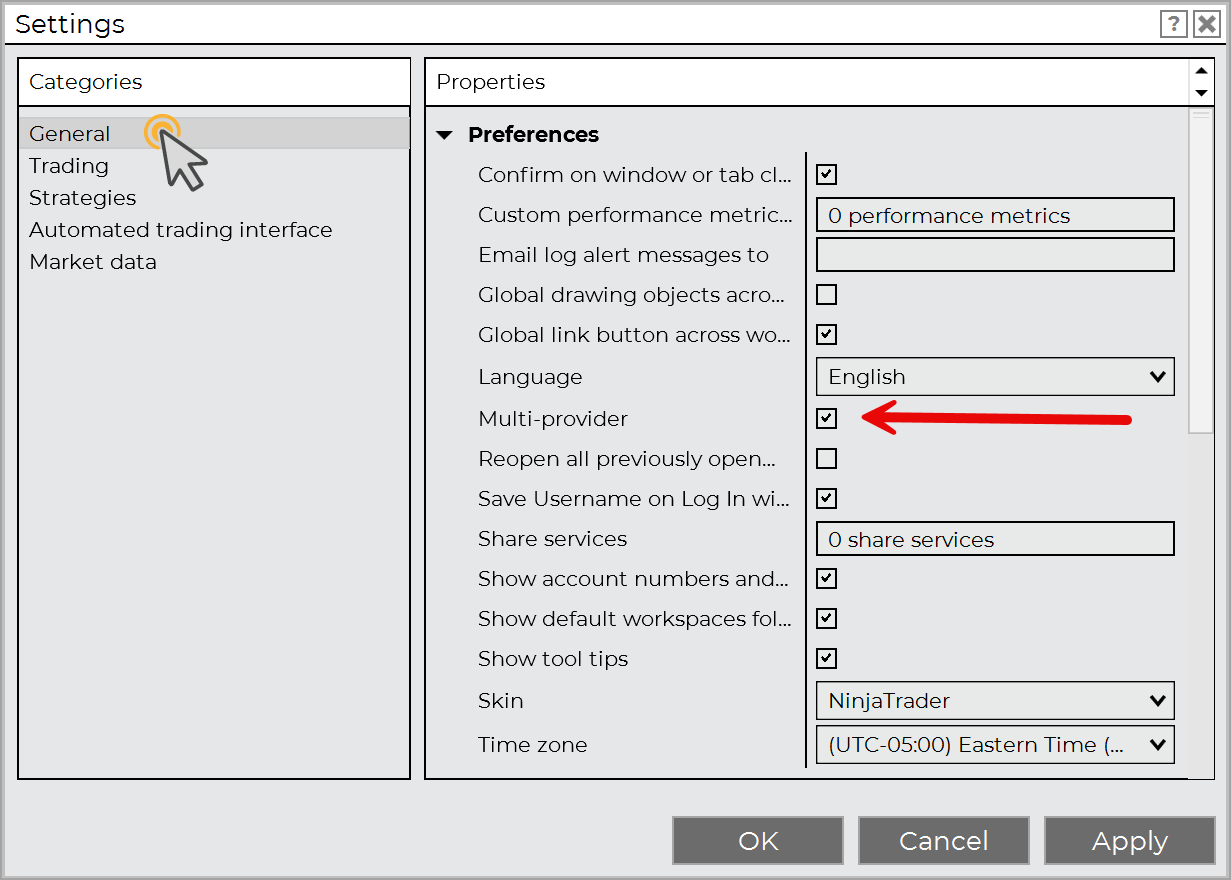Click the Properties panel scroll down arrow

[x=1201, y=93]
